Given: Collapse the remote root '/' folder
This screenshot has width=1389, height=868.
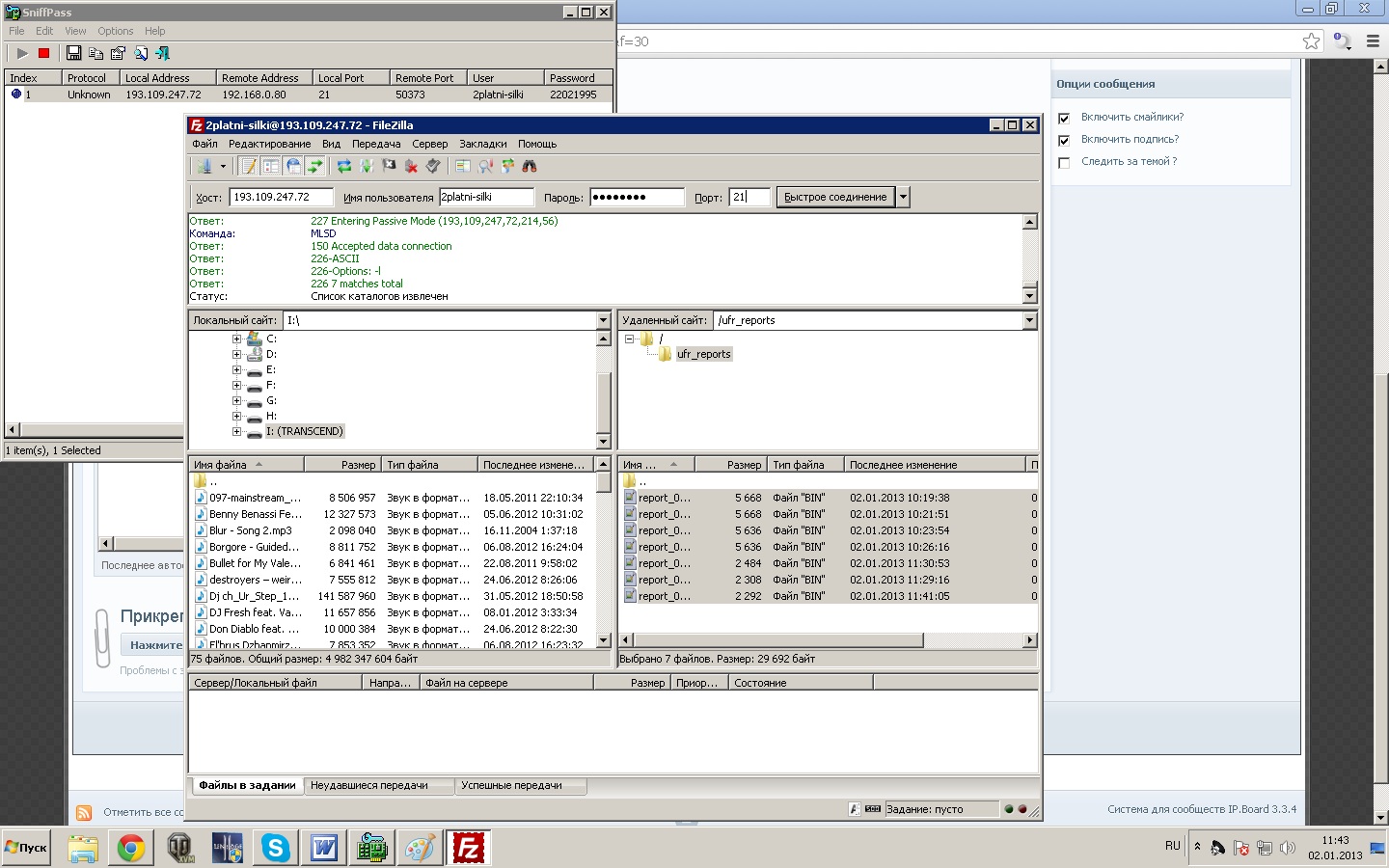Looking at the screenshot, I should 629,339.
